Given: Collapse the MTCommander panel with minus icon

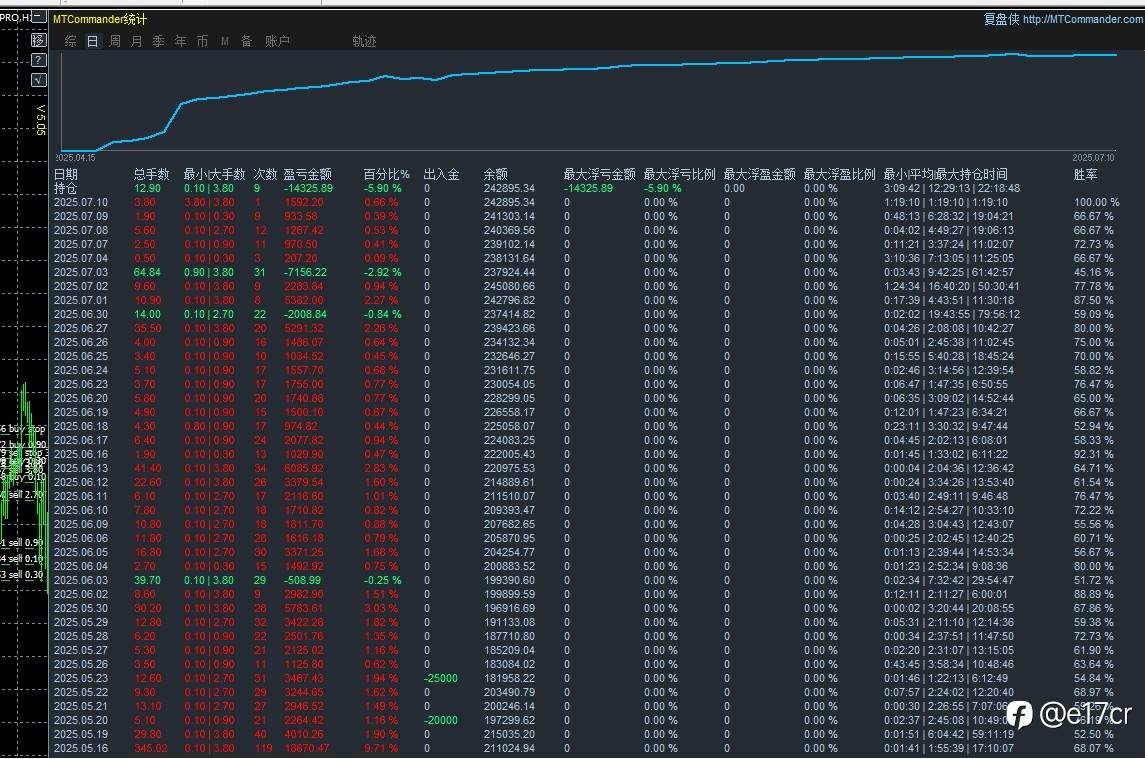Looking at the screenshot, I should tap(39, 18).
